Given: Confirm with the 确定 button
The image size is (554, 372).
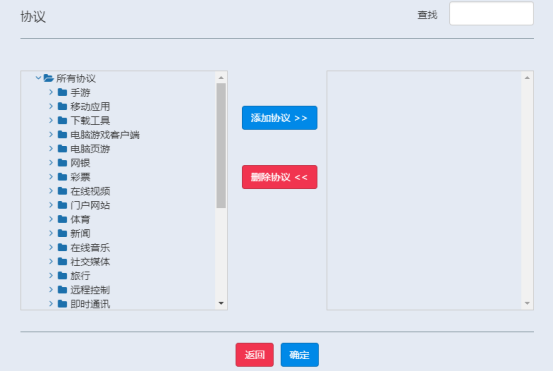Looking at the screenshot, I should pyautogui.click(x=300, y=355).
